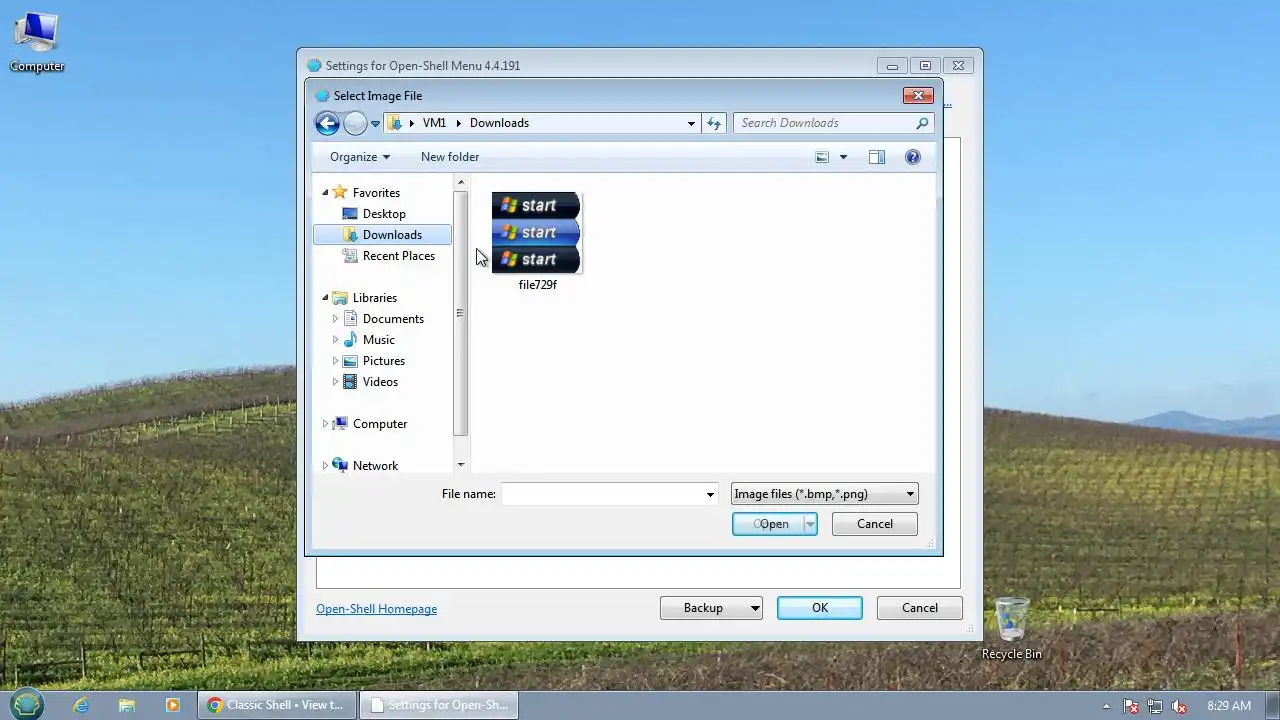Viewport: 1280px width, 720px height.
Task: Select the Music library
Action: click(378, 340)
